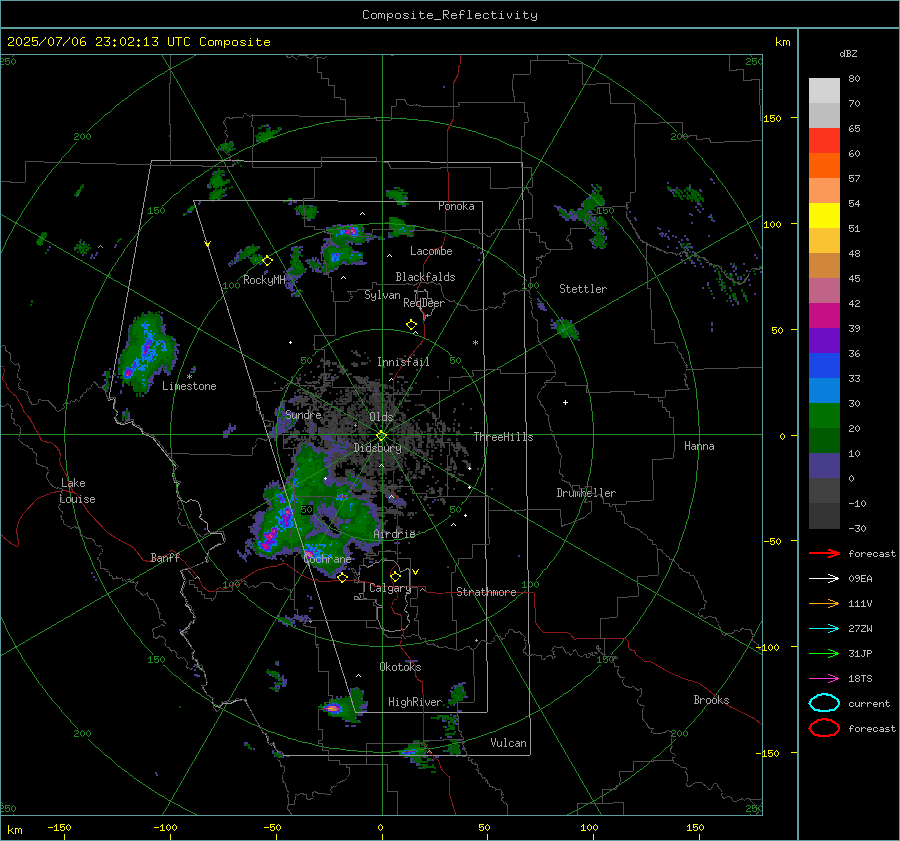This screenshot has width=900, height=841.
Task: Click the 09EA legend label
Action: pyautogui.click(x=860, y=579)
